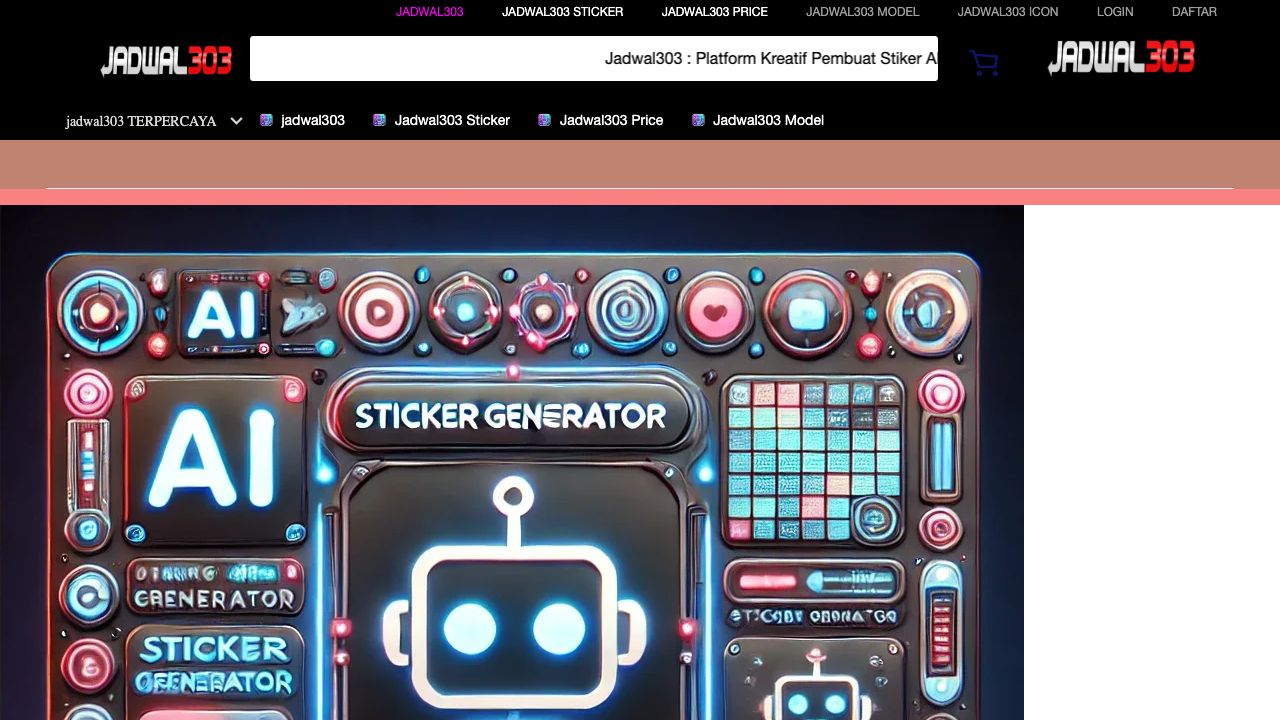Click the icon beside jadwal303 link

click(x=266, y=120)
